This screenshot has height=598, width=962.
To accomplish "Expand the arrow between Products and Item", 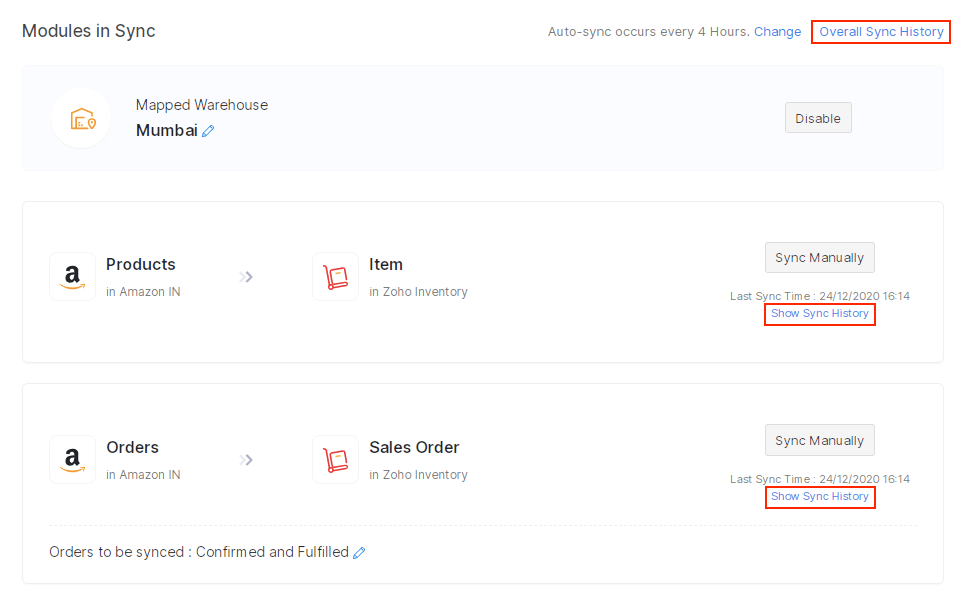I will point(247,276).
